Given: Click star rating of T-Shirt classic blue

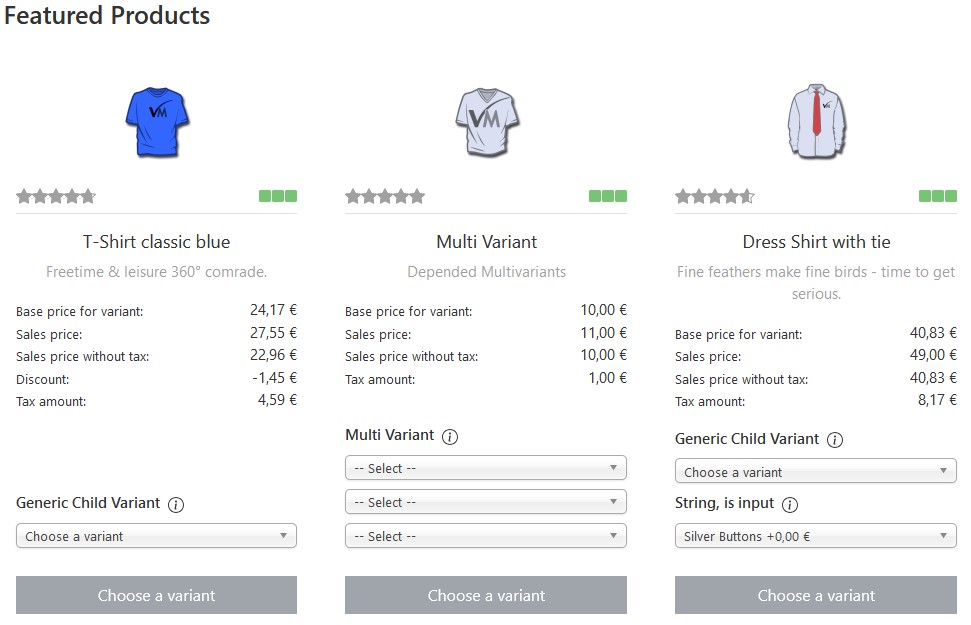Looking at the screenshot, I should pos(56,196).
